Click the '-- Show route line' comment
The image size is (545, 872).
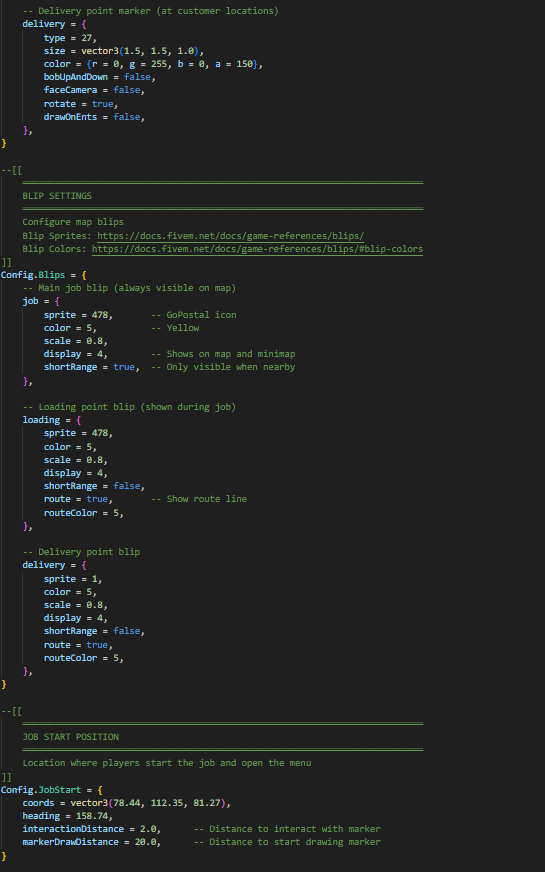[x=199, y=499]
